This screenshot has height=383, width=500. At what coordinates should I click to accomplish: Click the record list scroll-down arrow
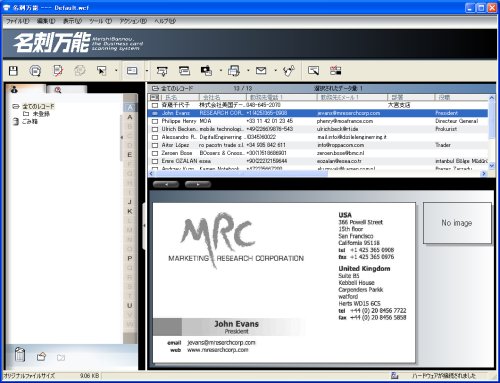tap(491, 166)
